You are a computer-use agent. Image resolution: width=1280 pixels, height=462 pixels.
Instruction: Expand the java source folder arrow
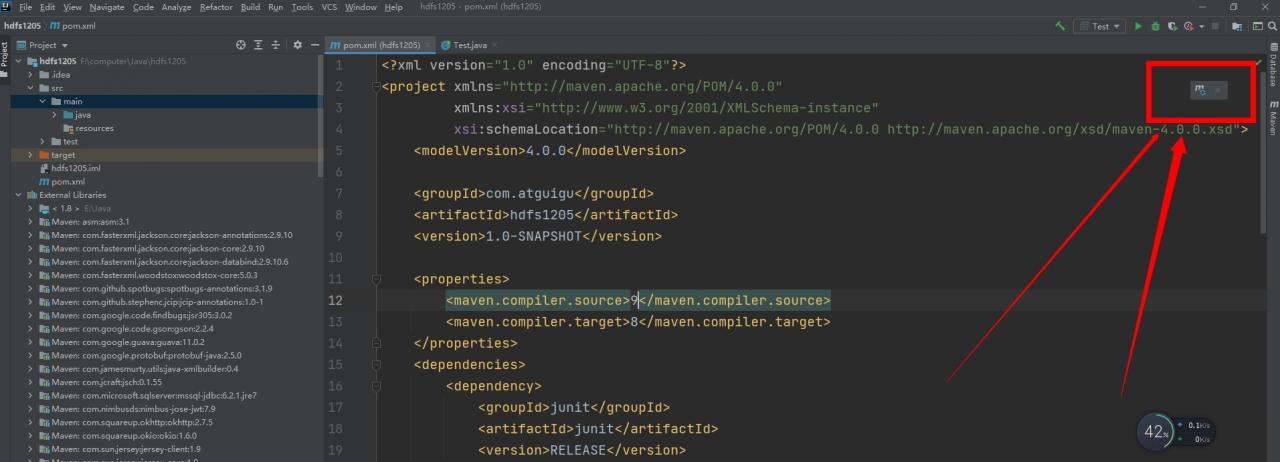click(x=55, y=115)
